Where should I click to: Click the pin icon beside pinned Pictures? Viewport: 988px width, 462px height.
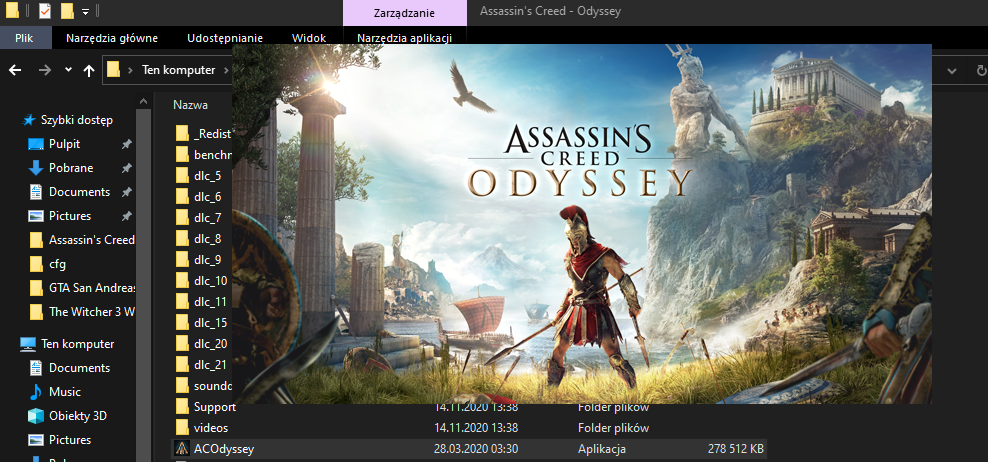pyautogui.click(x=127, y=216)
